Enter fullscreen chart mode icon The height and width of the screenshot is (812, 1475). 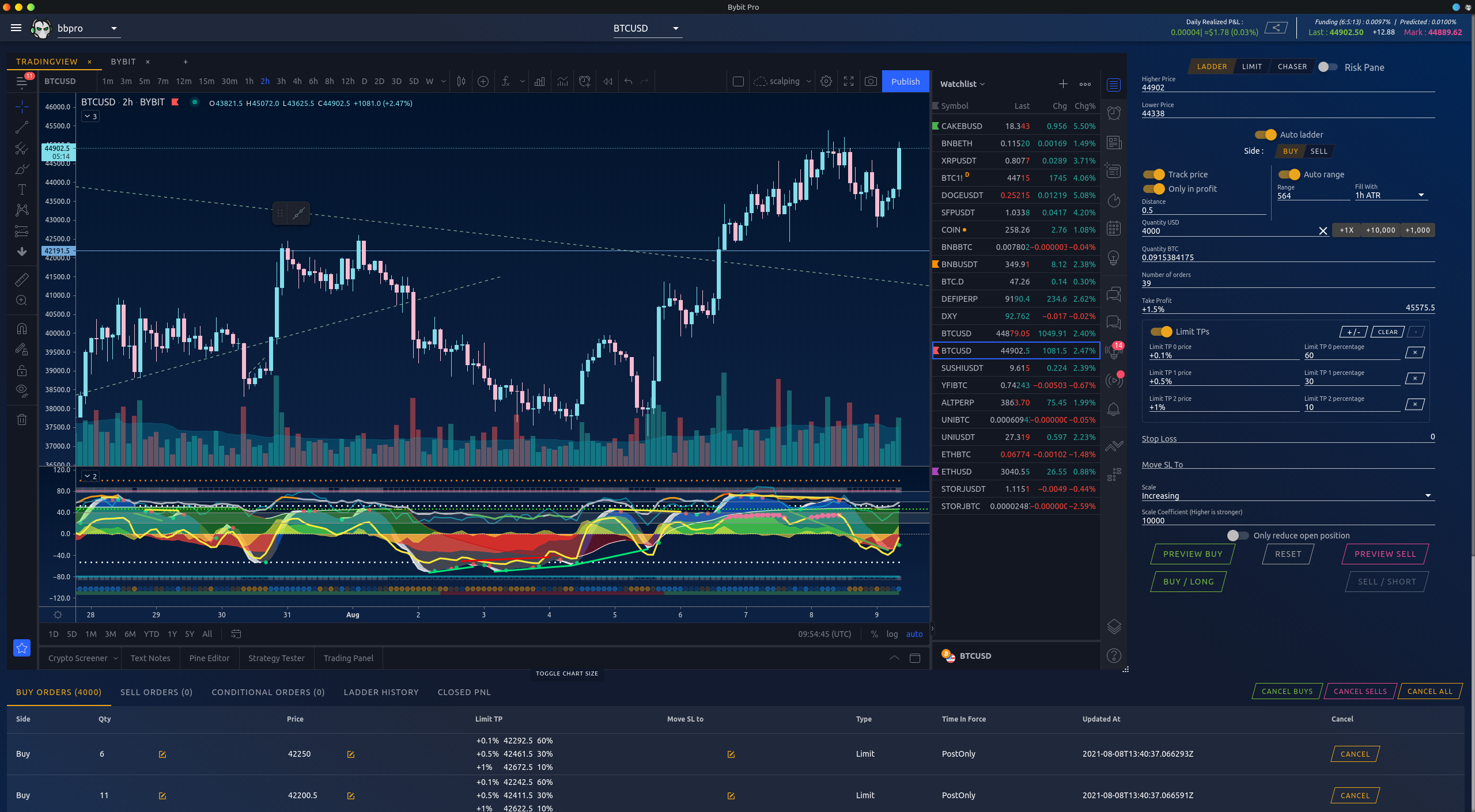[x=848, y=82]
